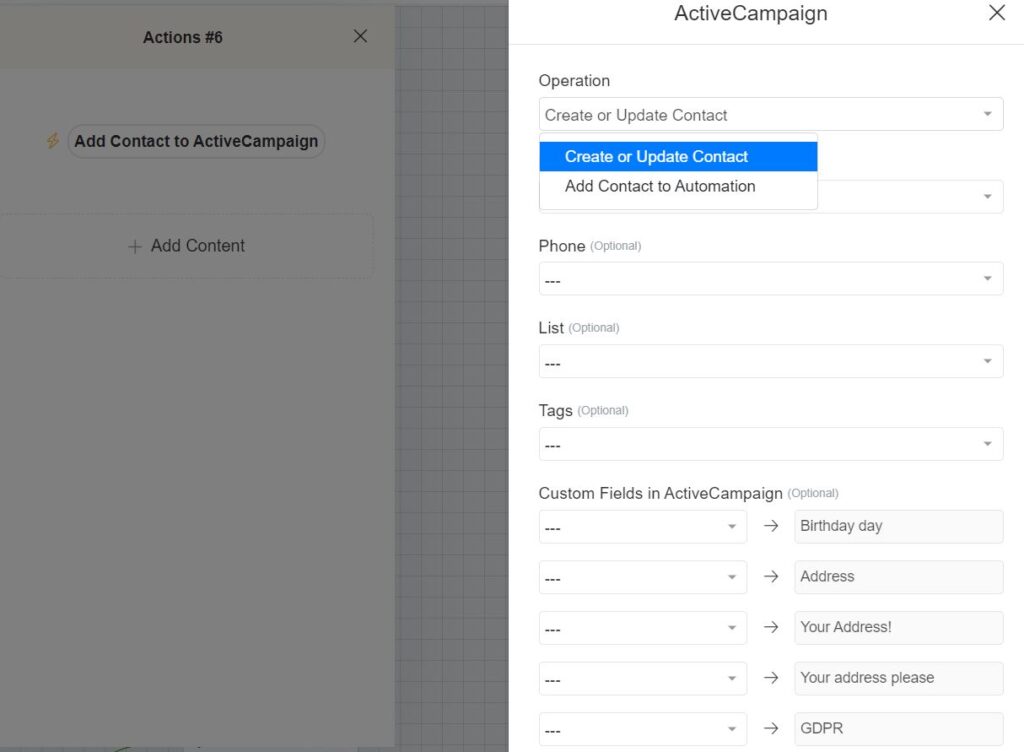Click the lightning bolt action icon

click(x=53, y=140)
